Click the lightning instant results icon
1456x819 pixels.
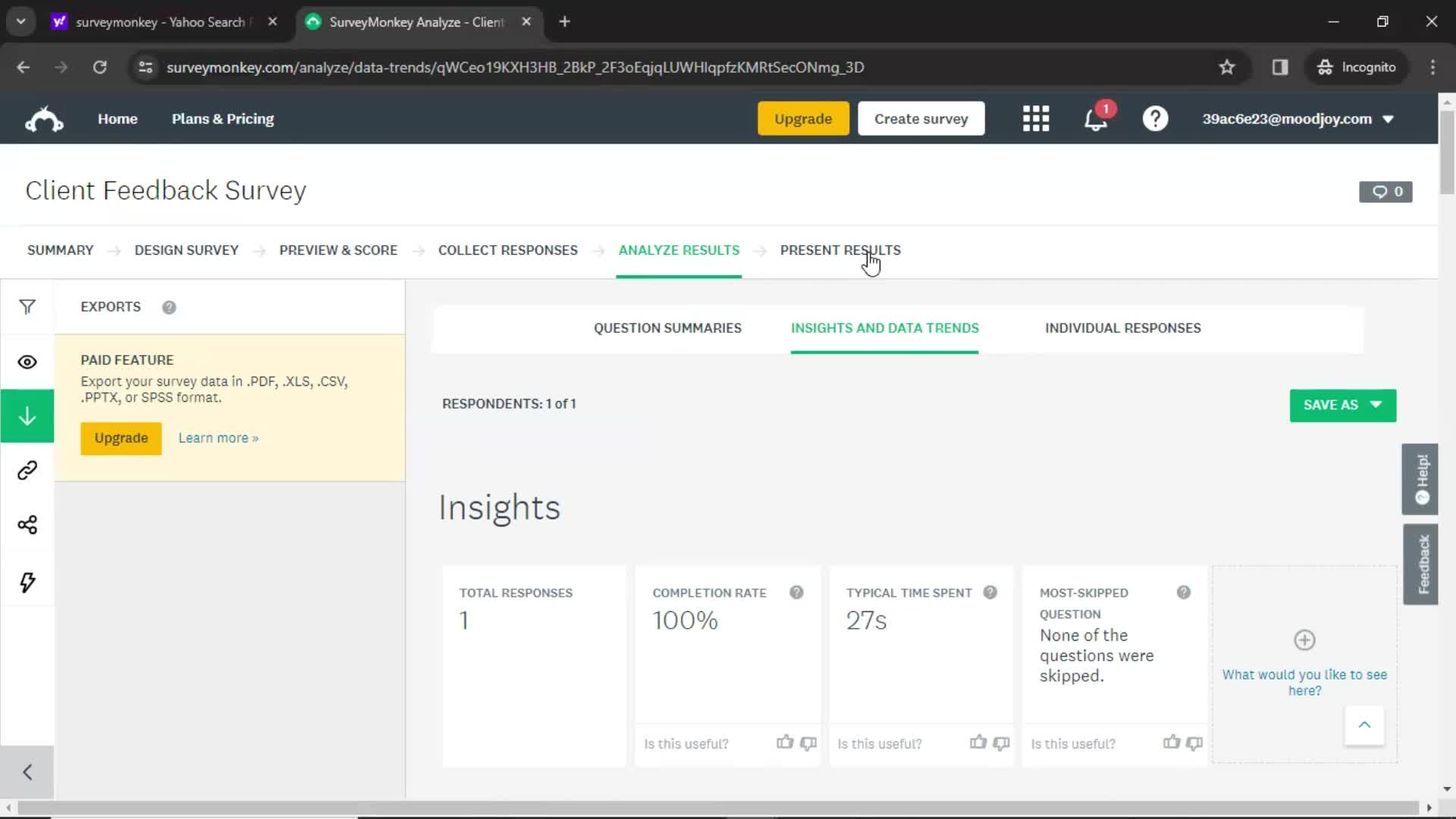pyautogui.click(x=27, y=582)
